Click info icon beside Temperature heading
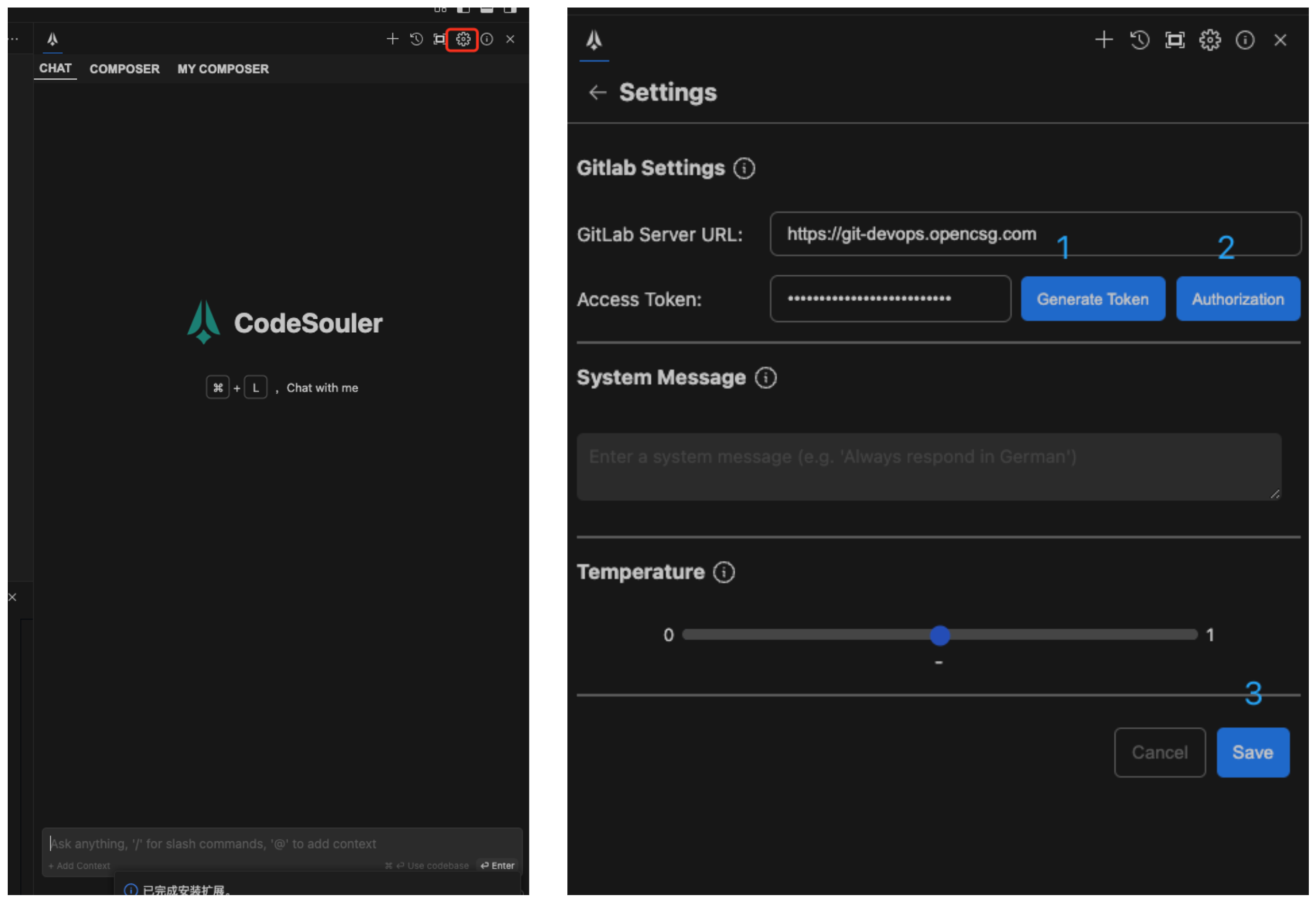The width and height of the screenshot is (1316, 904). click(x=723, y=572)
